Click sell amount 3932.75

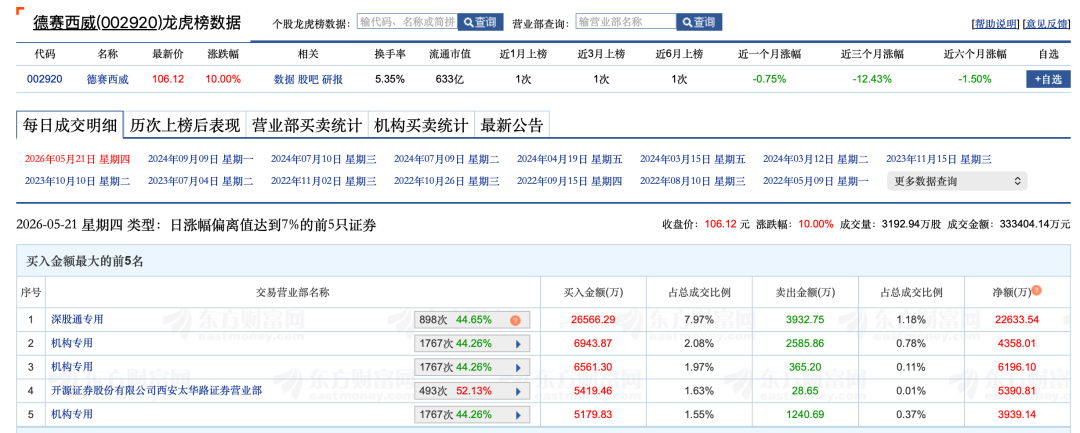[804, 320]
